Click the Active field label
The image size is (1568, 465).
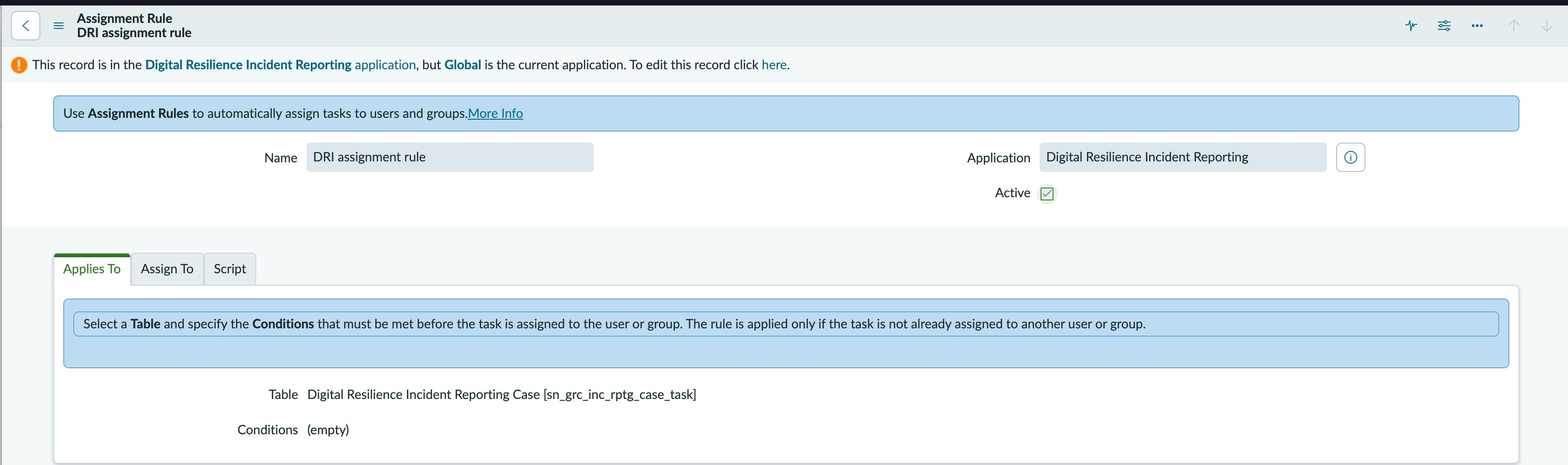point(1012,193)
